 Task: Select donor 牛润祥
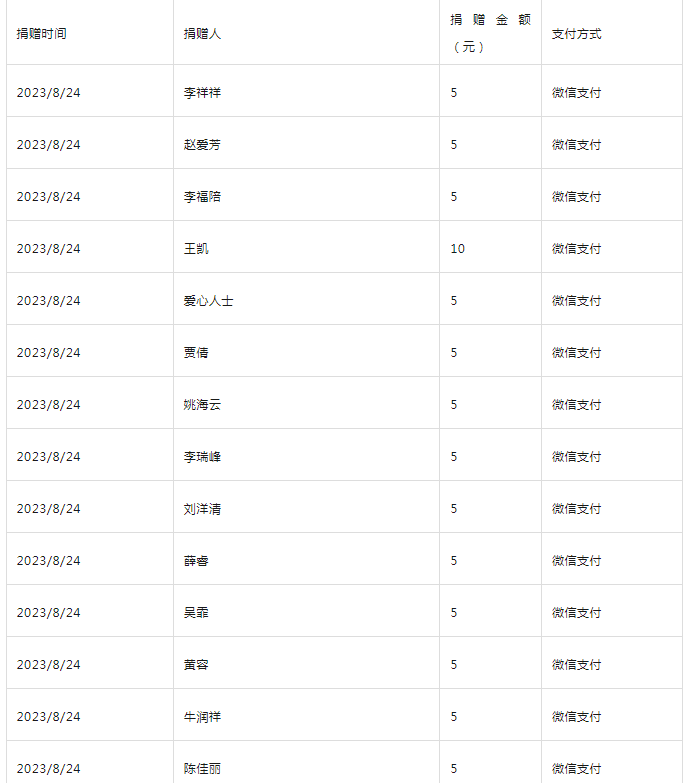click(202, 717)
